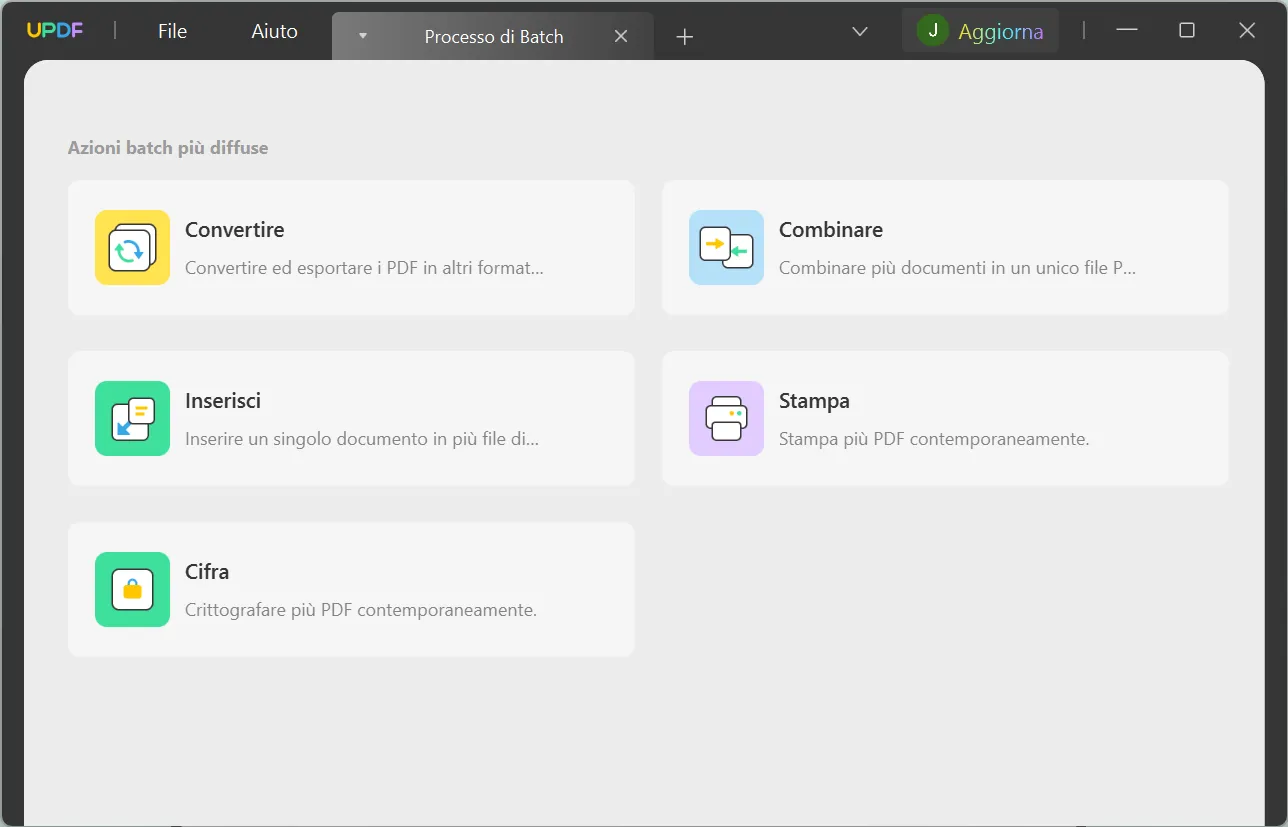Viewport: 1288px width, 827px height.
Task: Click the Aggiorna button
Action: tap(980, 31)
